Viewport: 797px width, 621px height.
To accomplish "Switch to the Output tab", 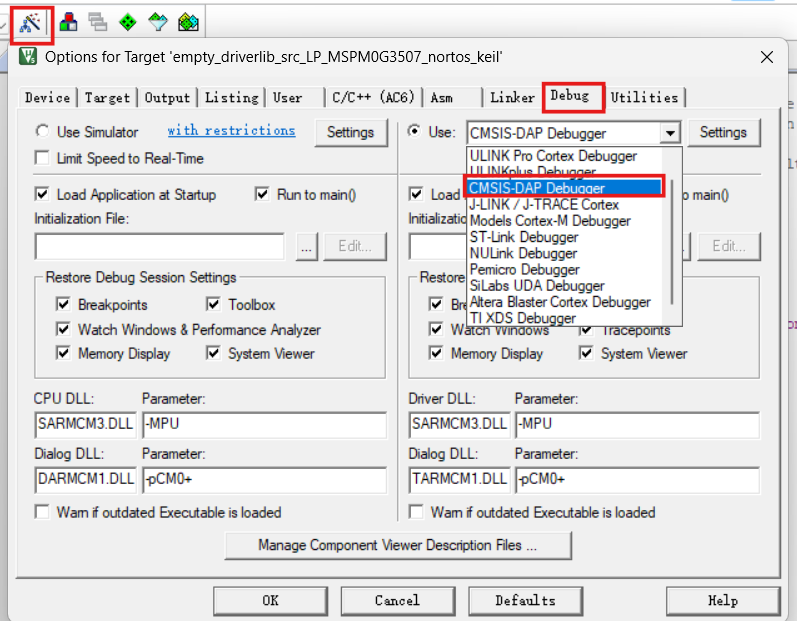I will [167, 98].
